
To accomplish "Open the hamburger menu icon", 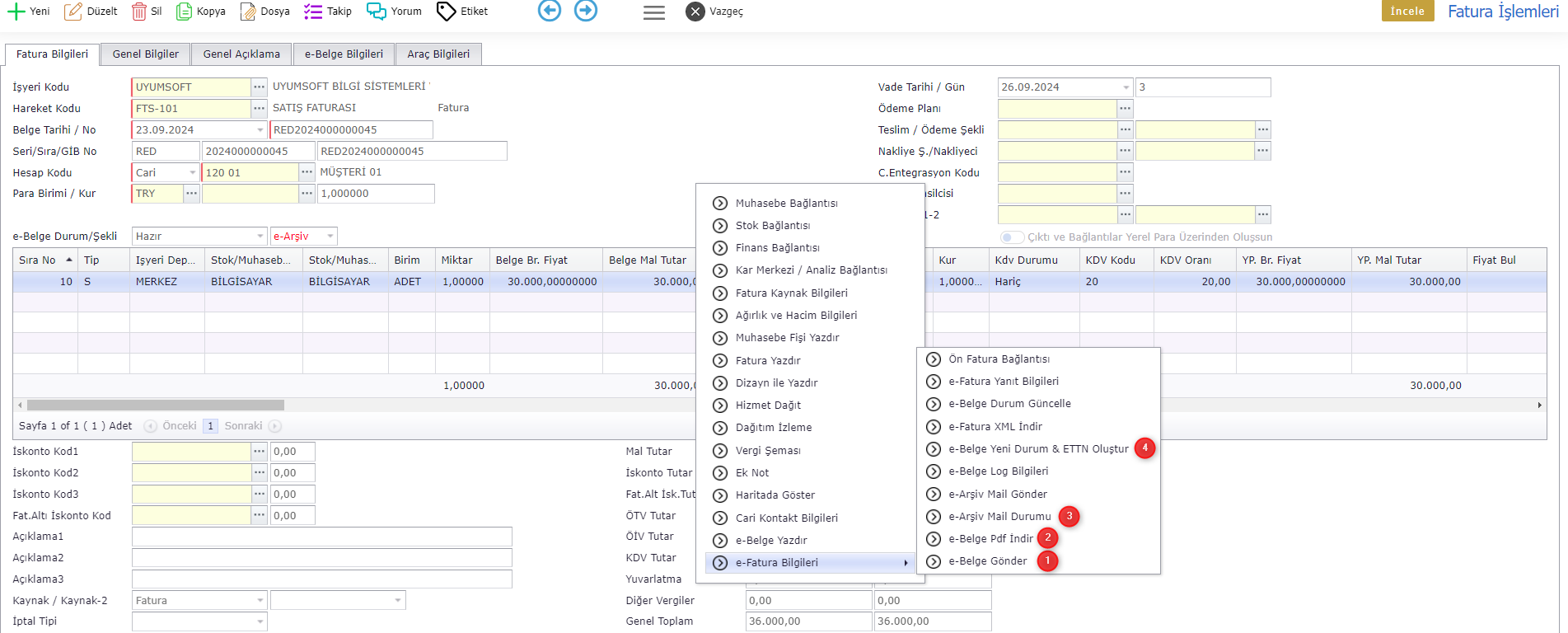I will coord(654,12).
